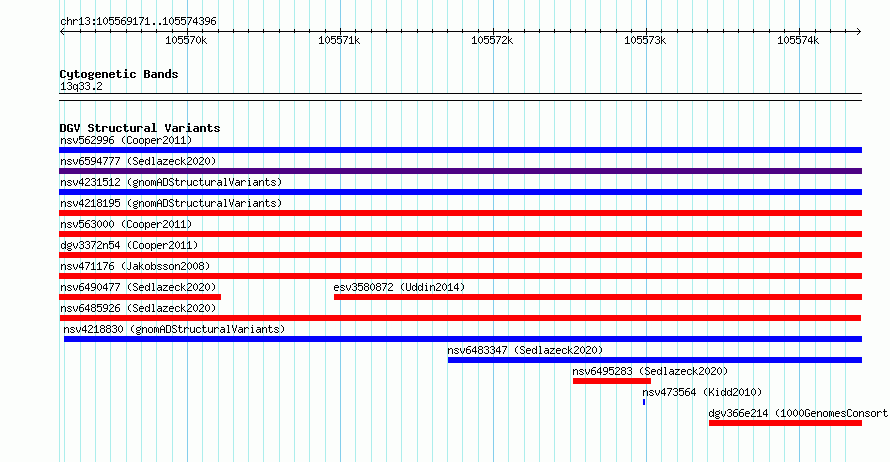This screenshot has height=462, width=890.
Task: Select nsv6490477 (Sedlazeck2020) label
Action: (138, 287)
